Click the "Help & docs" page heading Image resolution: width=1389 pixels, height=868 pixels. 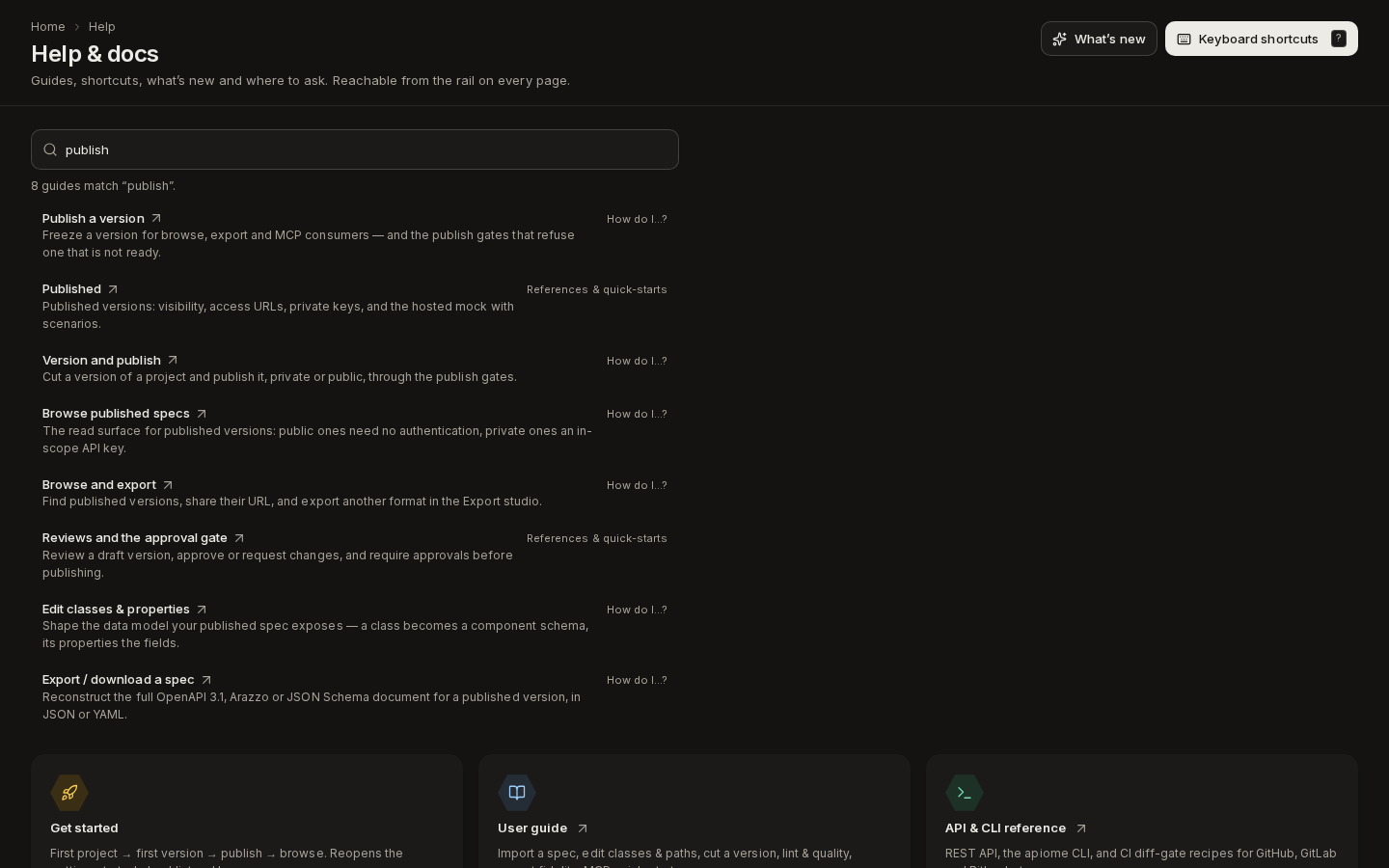(x=95, y=54)
